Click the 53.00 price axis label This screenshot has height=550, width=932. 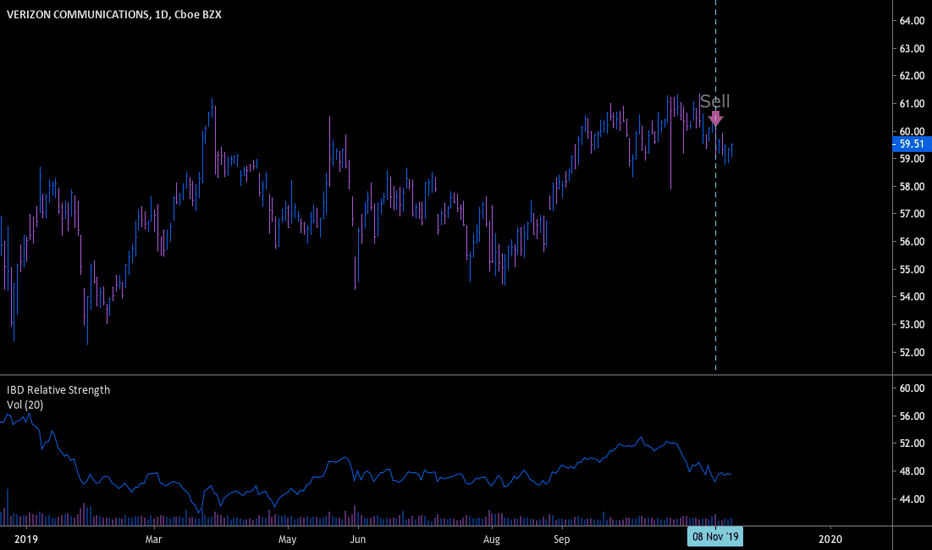click(912, 325)
